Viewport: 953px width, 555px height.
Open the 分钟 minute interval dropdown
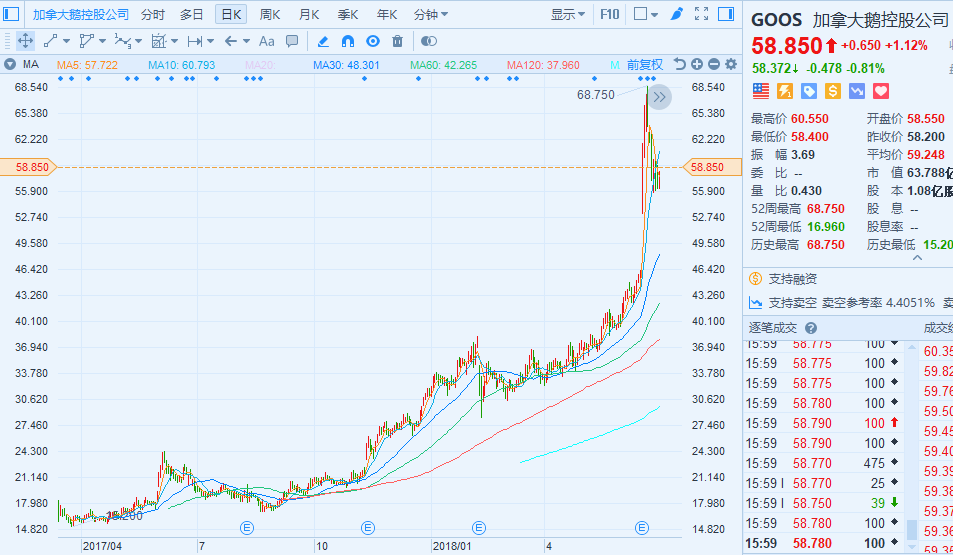pos(430,14)
